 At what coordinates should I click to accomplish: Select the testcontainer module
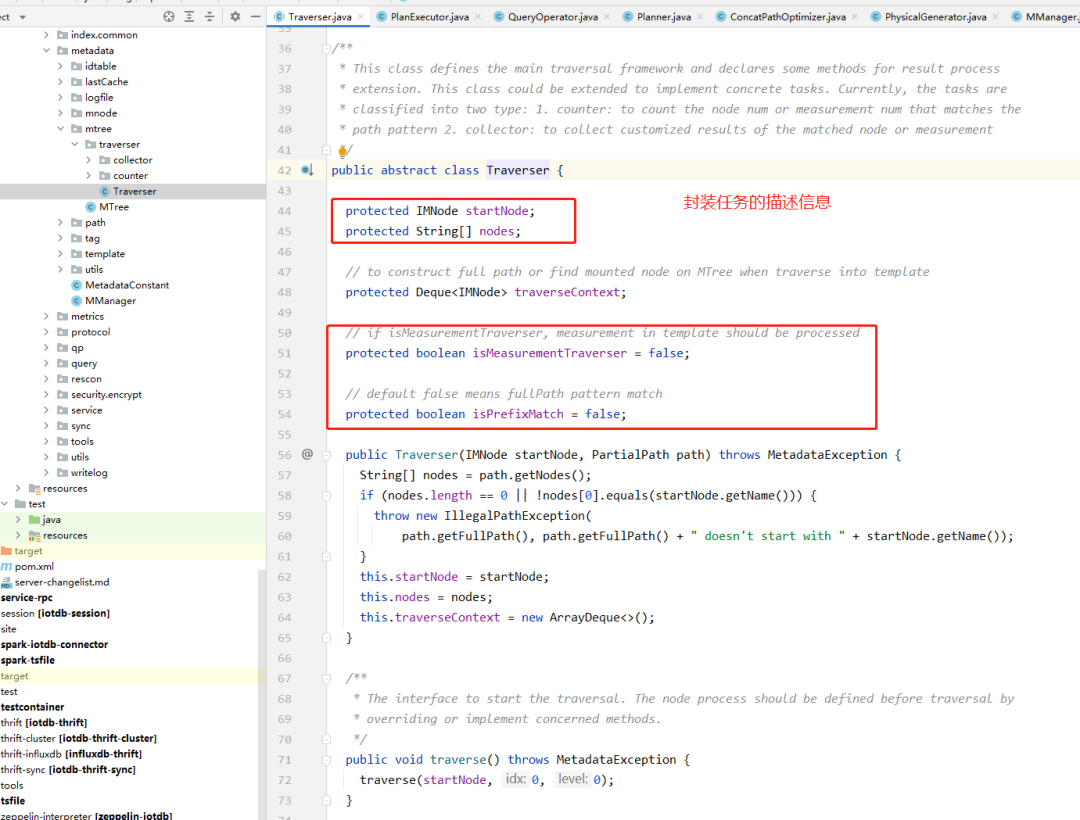[x=32, y=707]
